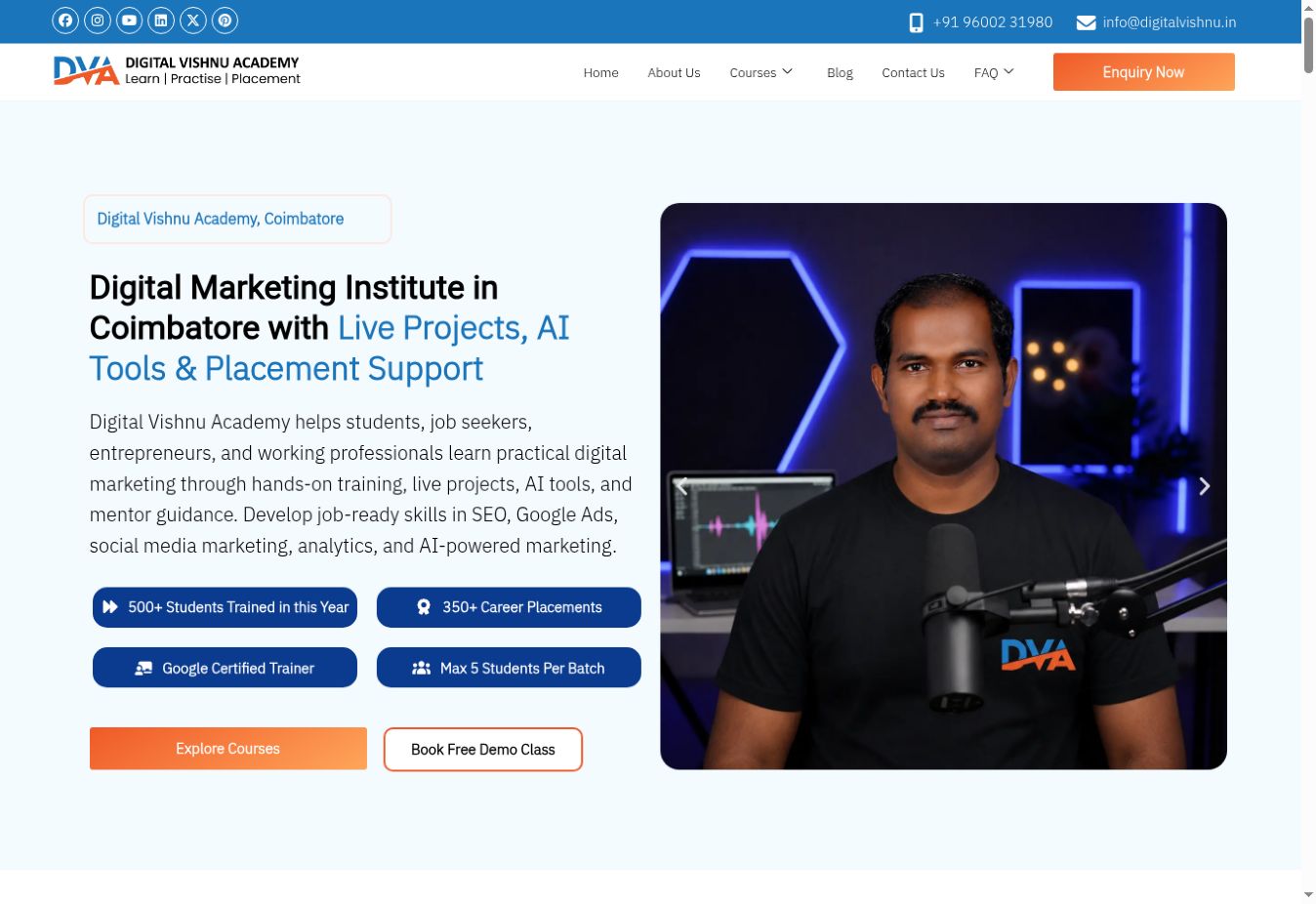The height and width of the screenshot is (904, 1316).
Task: Open the X (Twitter) social icon
Action: (x=193, y=21)
